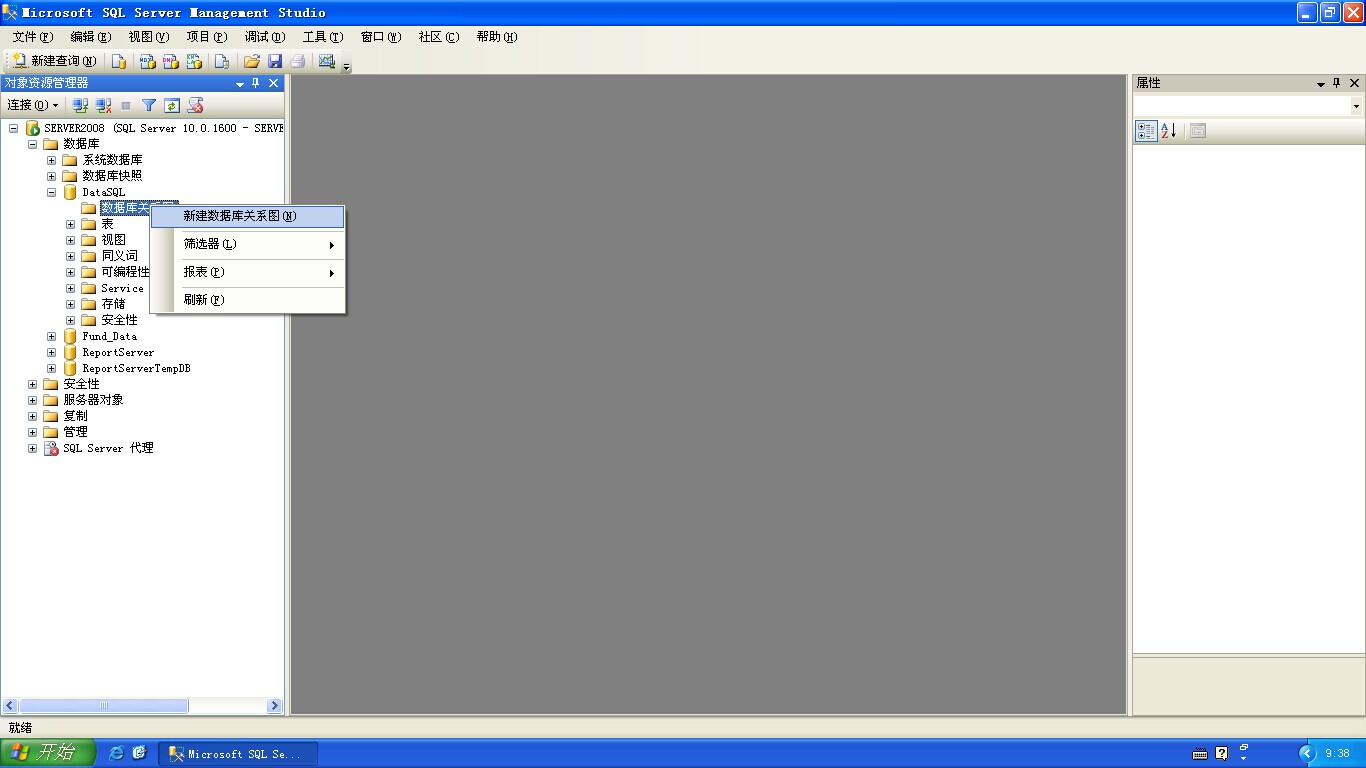The height and width of the screenshot is (768, 1366).
Task: Open the toolbar options overflow arrow
Action: [x=347, y=66]
